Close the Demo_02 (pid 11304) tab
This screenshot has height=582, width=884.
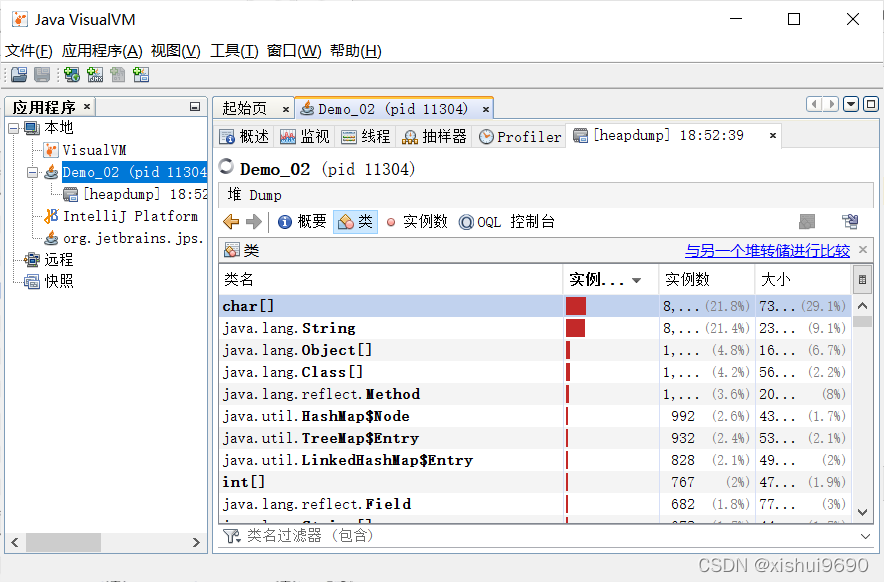pyautogui.click(x=485, y=109)
